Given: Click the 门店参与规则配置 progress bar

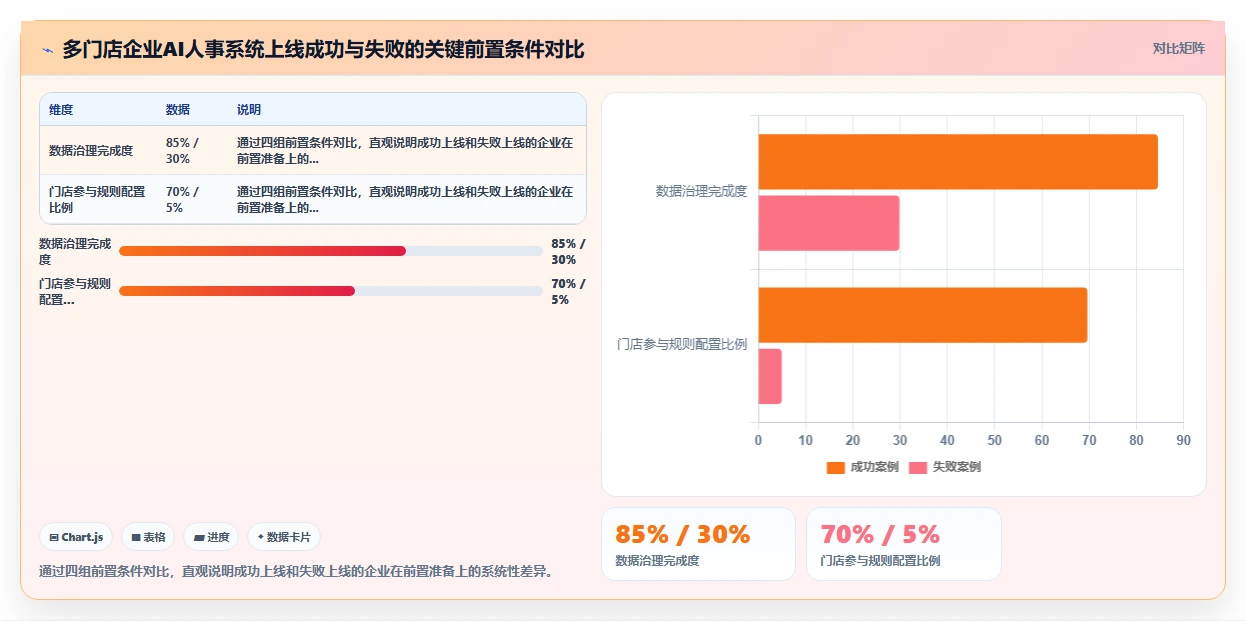Looking at the screenshot, I should click(330, 291).
